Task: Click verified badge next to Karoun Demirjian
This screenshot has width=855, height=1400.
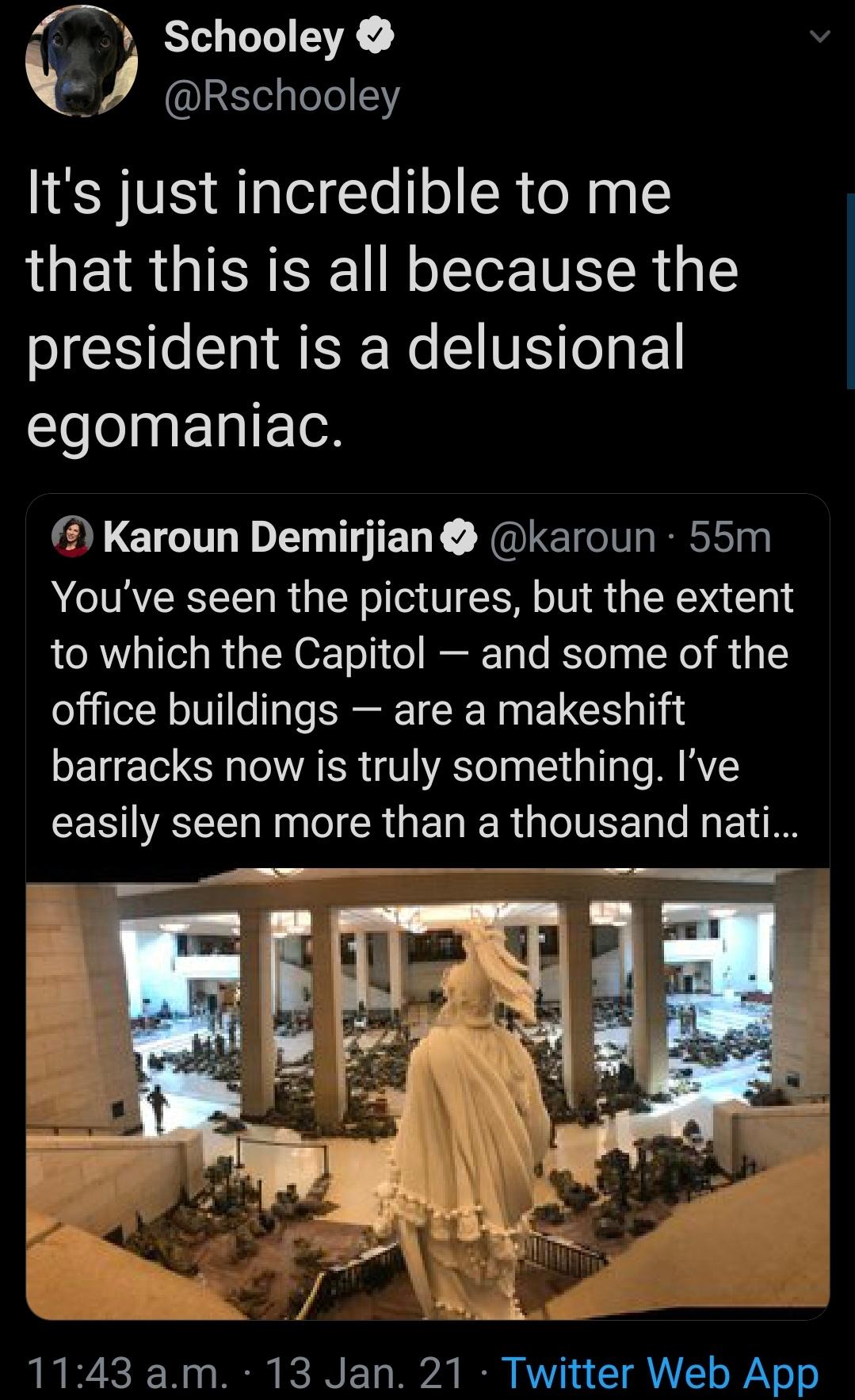Action: (x=460, y=537)
